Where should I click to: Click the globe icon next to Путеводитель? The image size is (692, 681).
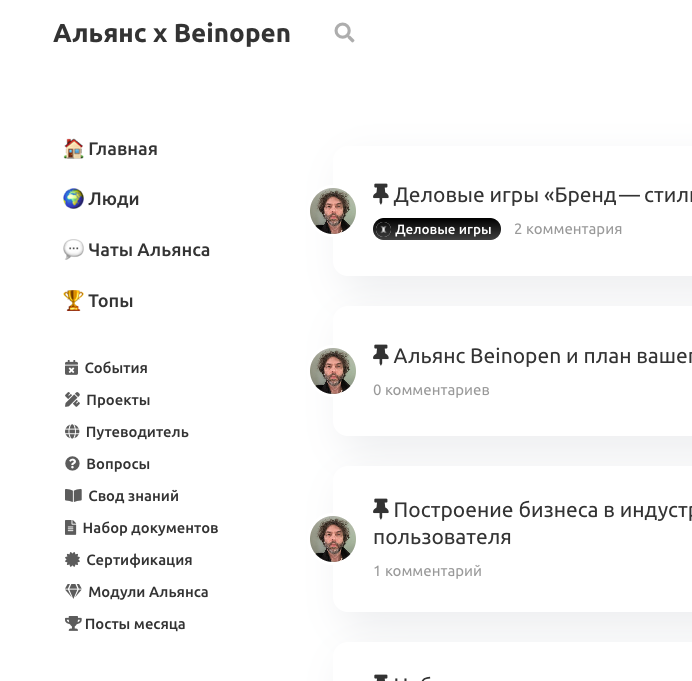72,431
